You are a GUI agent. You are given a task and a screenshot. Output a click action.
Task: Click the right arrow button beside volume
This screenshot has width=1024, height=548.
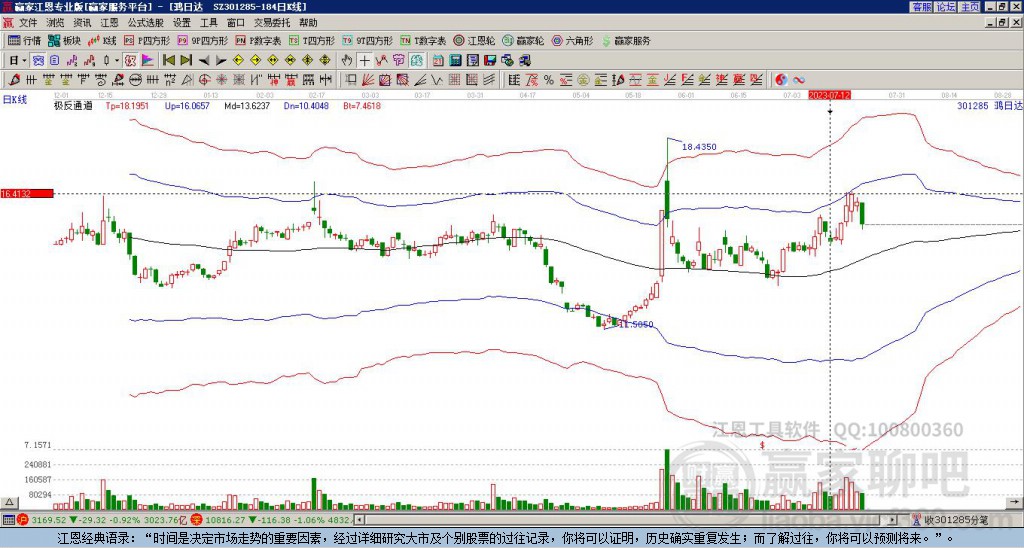[1014, 502]
